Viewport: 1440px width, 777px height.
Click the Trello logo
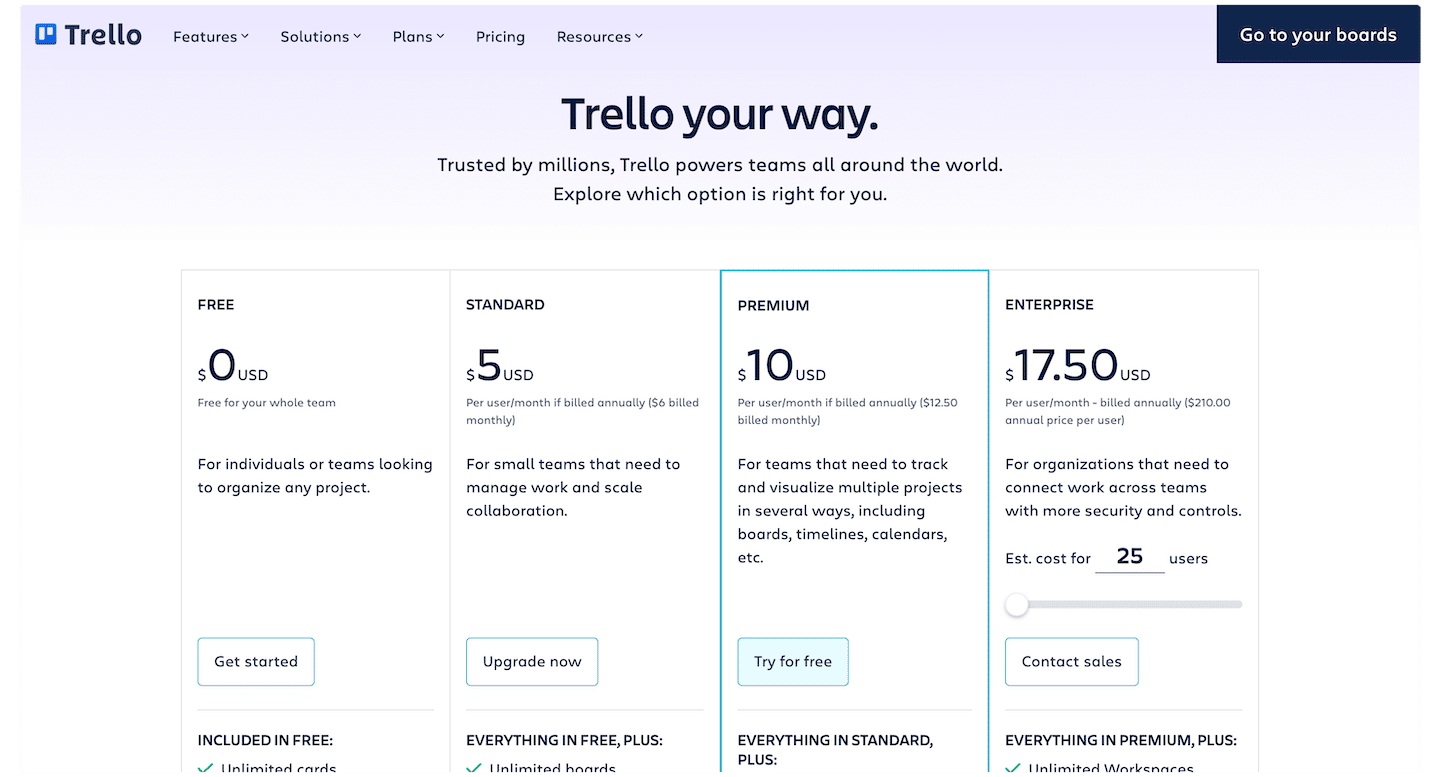click(x=89, y=35)
